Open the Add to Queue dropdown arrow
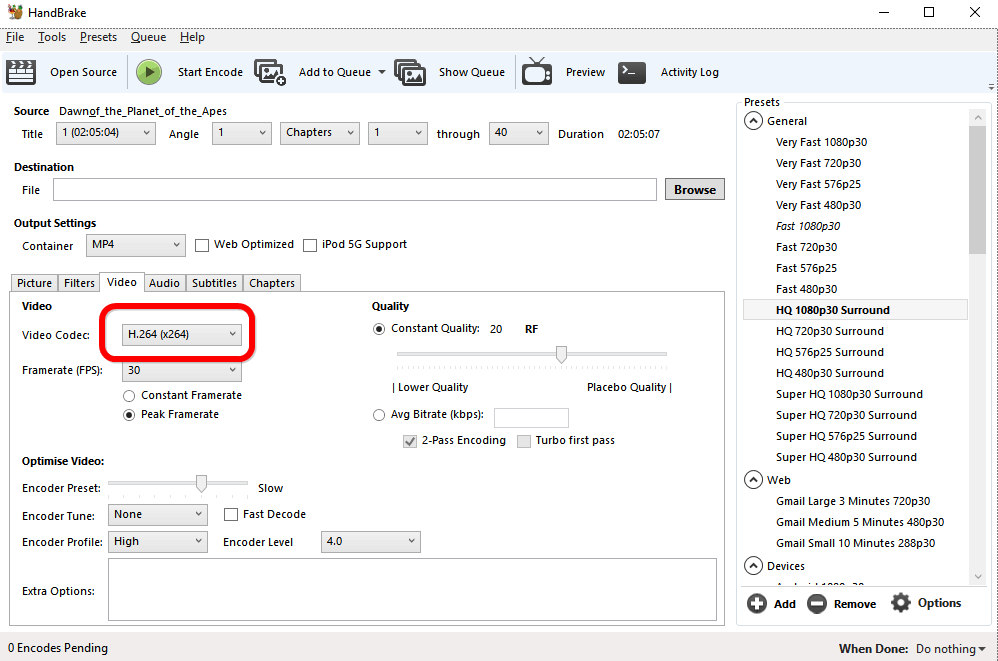 click(382, 72)
